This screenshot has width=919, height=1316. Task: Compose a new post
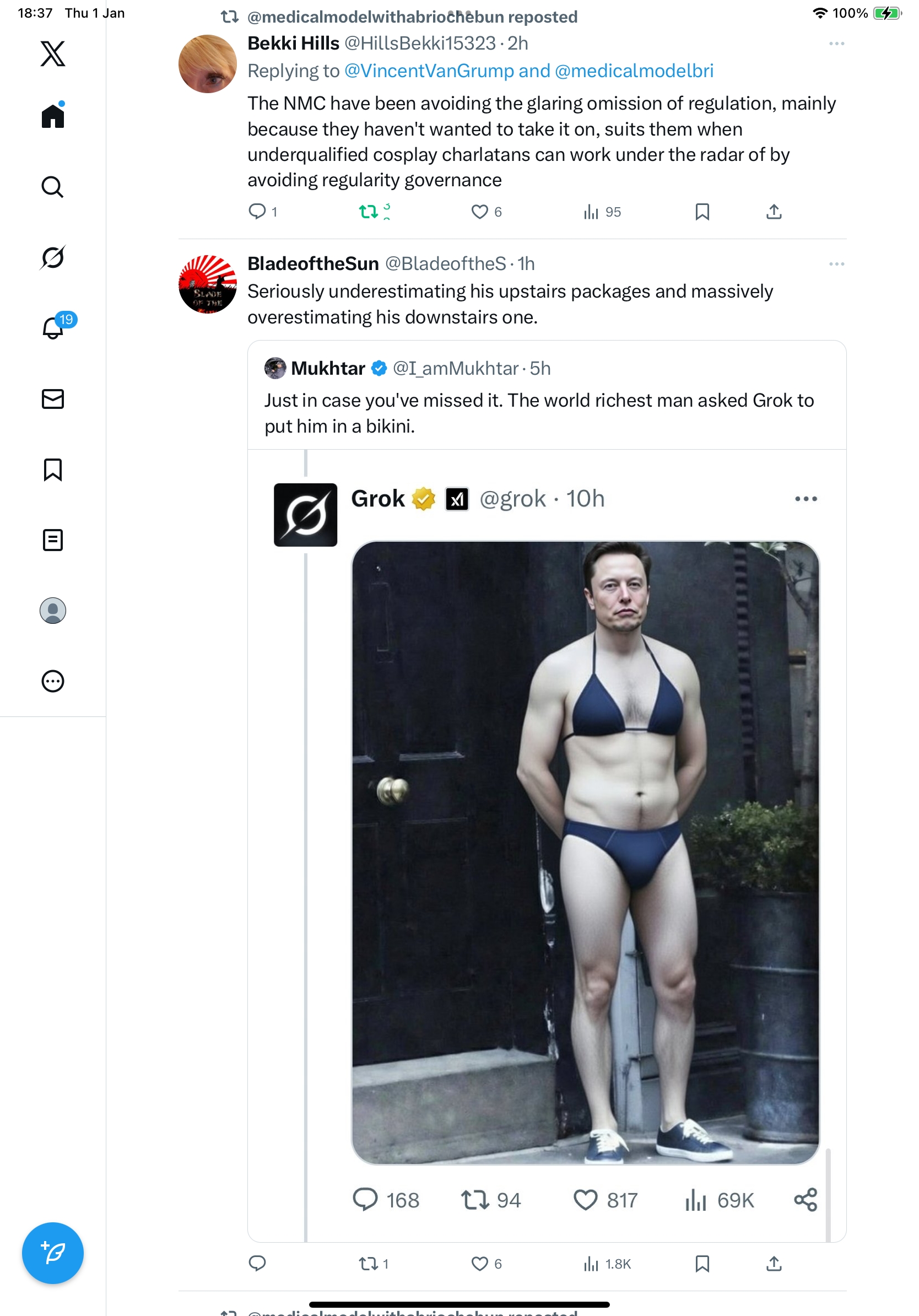point(53,1253)
